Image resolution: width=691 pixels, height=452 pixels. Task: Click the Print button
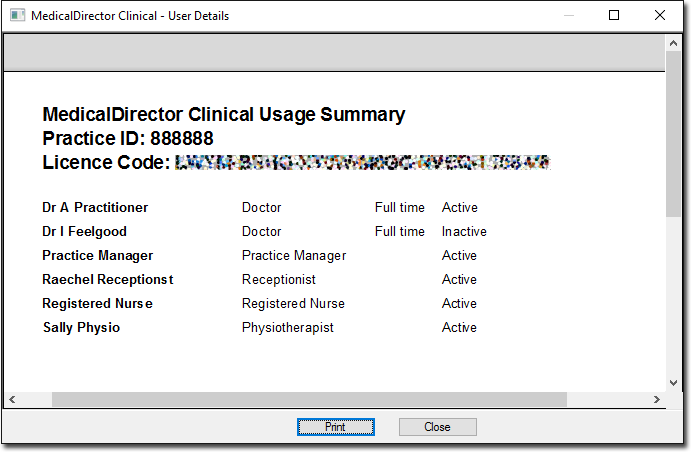335,427
